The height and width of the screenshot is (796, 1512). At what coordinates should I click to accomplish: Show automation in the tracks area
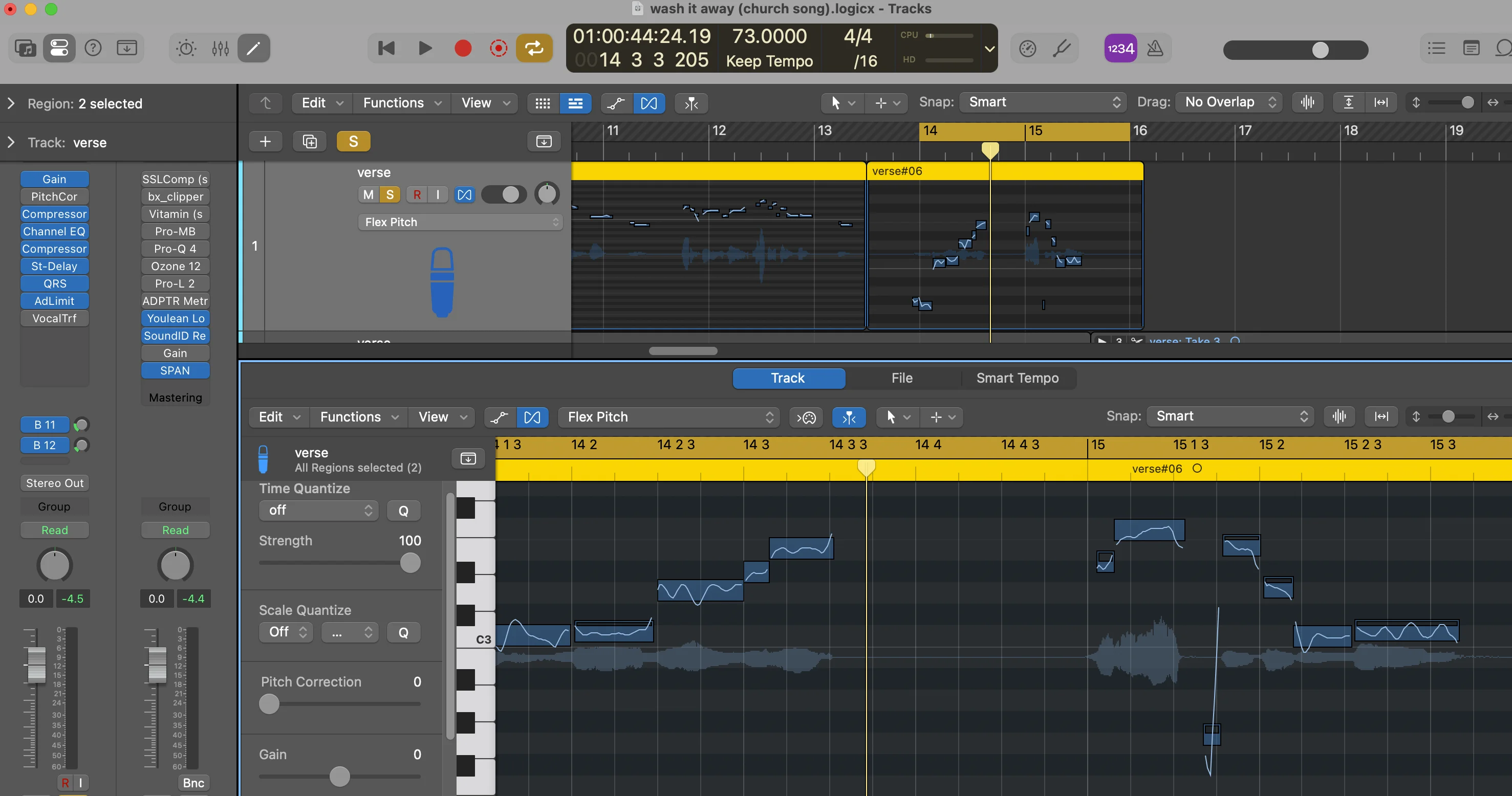(616, 103)
